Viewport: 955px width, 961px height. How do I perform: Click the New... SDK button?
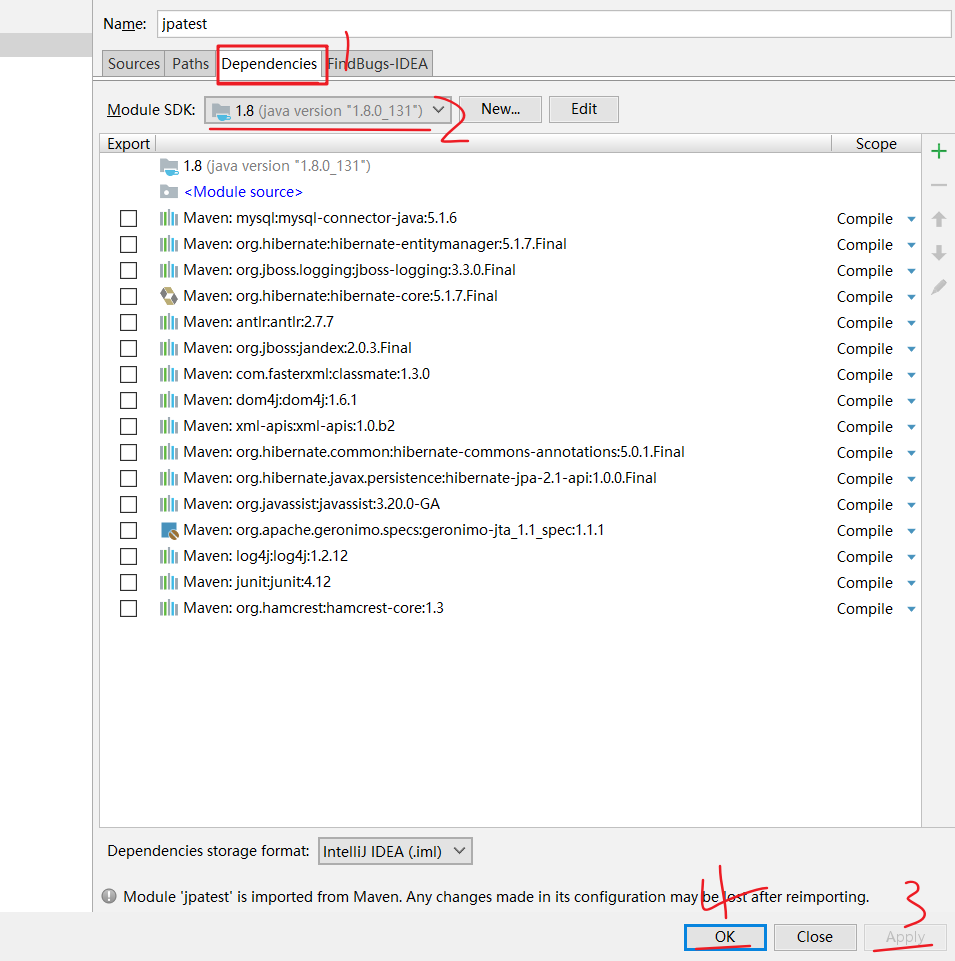[x=500, y=109]
